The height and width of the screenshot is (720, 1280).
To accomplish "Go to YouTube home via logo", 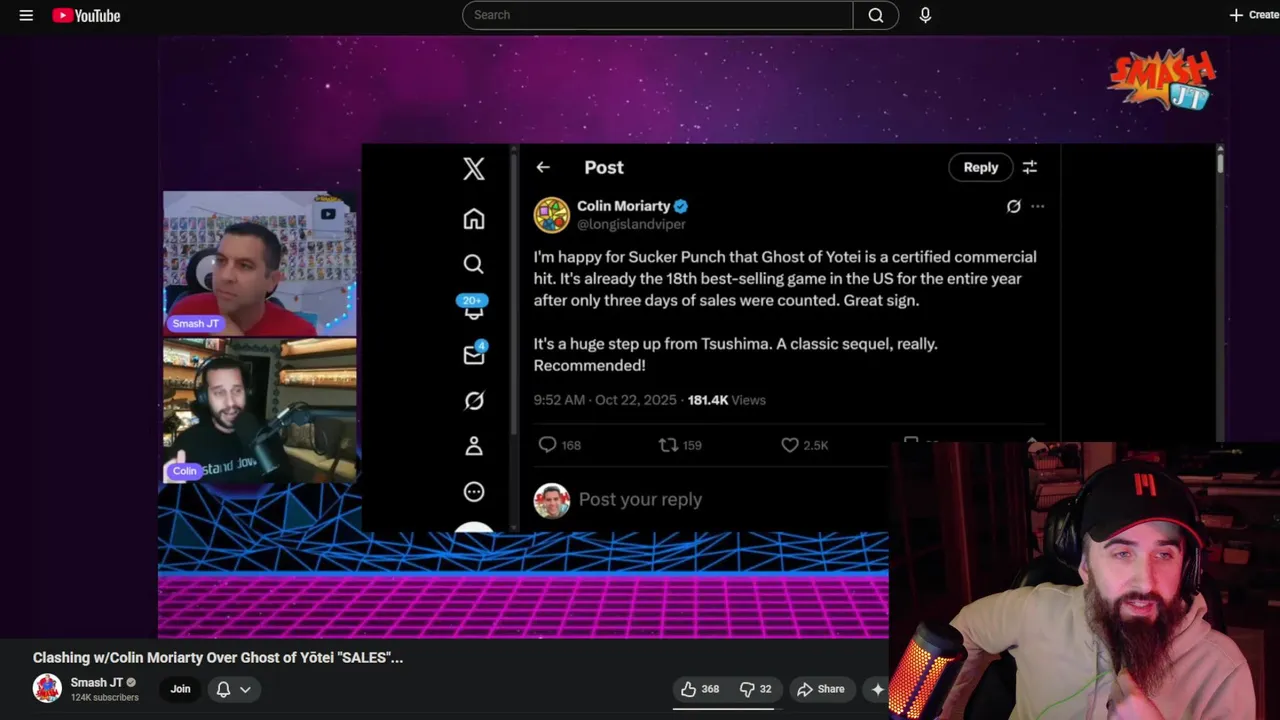I will 86,15.
